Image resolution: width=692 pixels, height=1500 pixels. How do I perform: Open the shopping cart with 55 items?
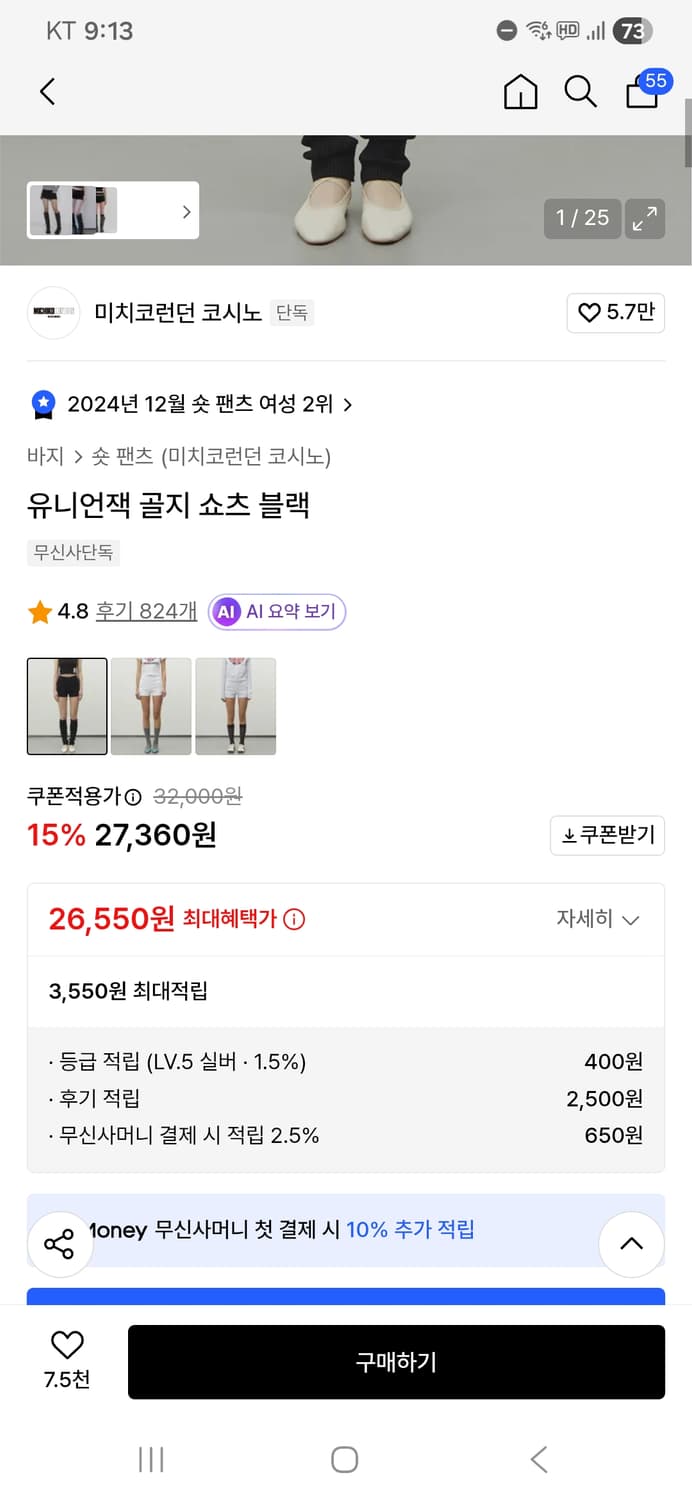[641, 93]
